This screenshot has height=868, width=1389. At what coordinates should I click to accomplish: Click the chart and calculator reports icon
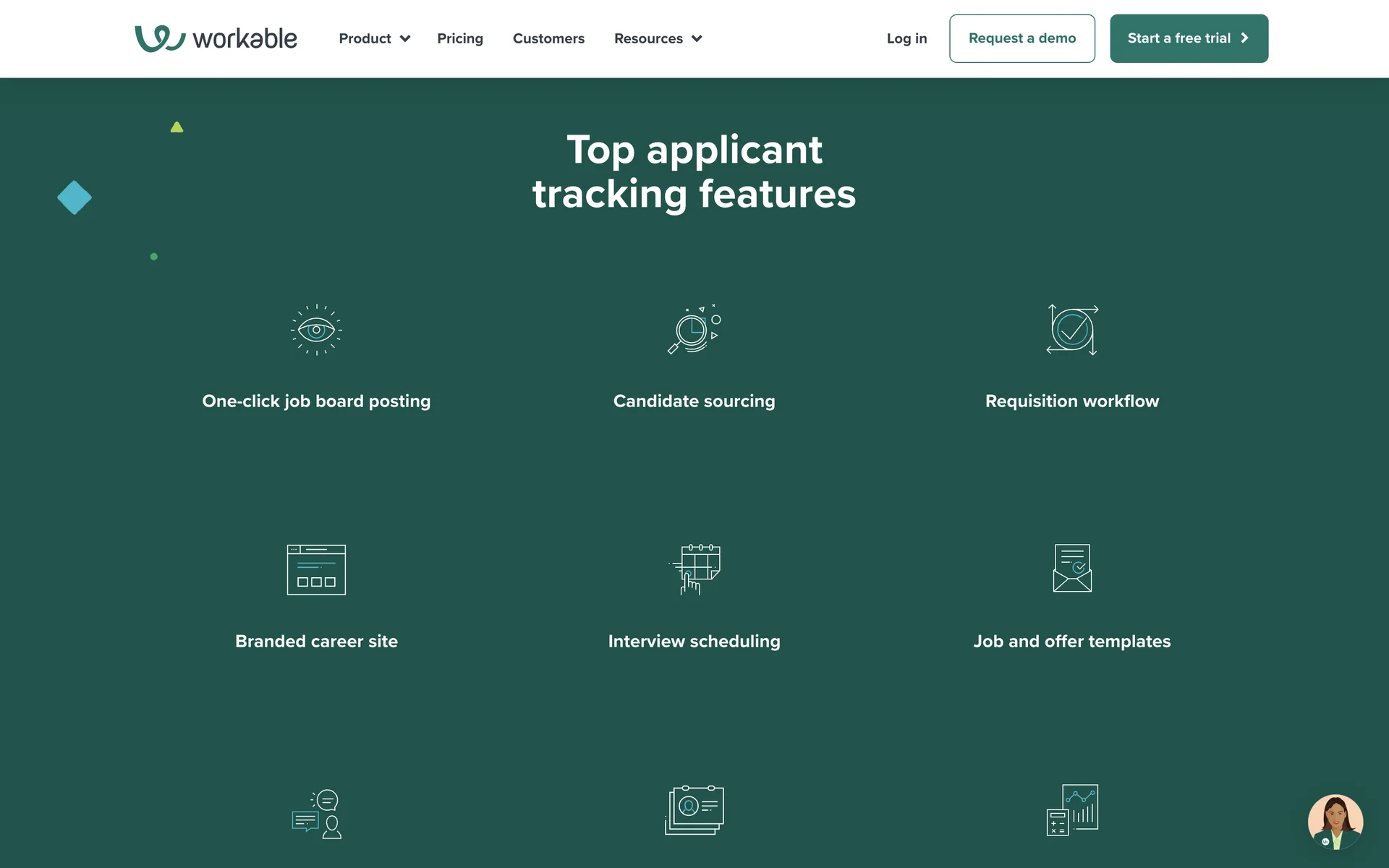pyautogui.click(x=1072, y=810)
